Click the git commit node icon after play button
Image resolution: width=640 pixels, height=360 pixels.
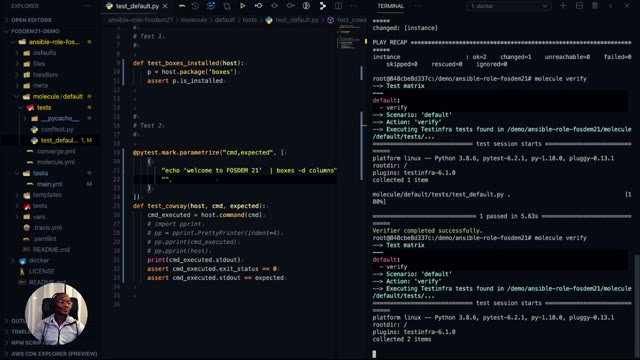tap(258, 6)
